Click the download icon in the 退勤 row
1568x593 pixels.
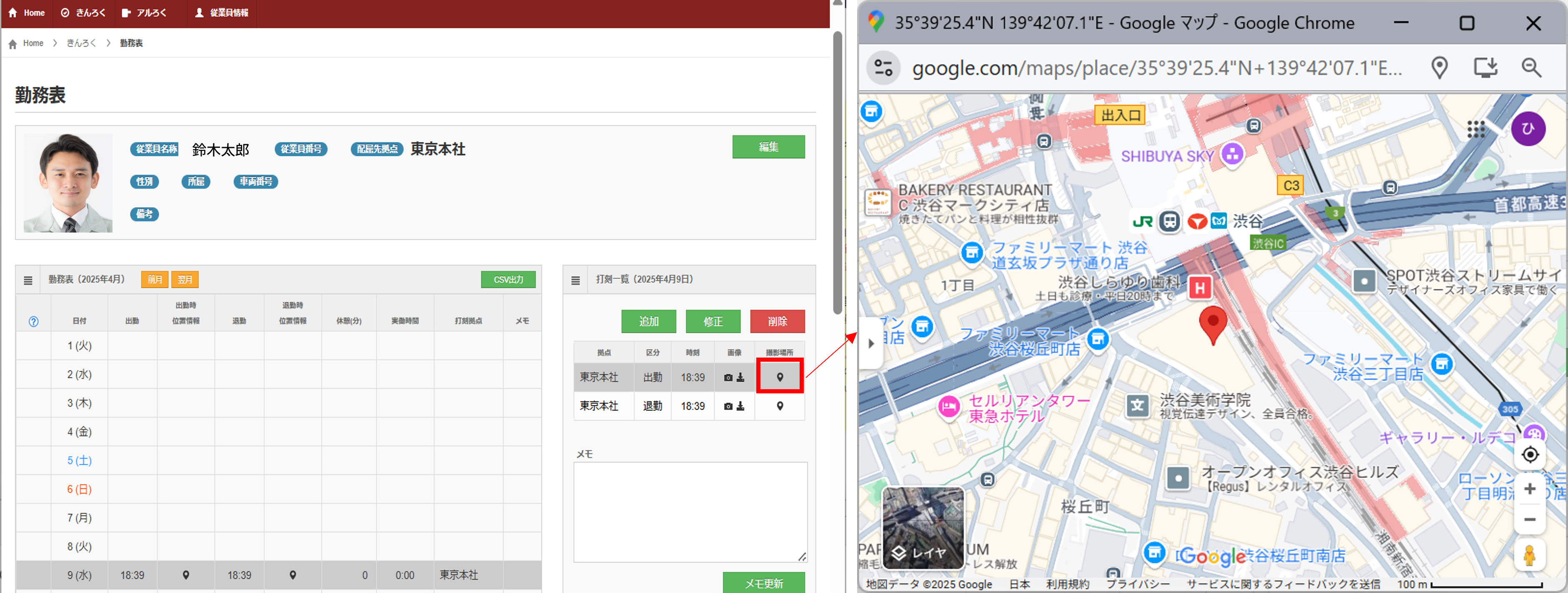coord(740,406)
